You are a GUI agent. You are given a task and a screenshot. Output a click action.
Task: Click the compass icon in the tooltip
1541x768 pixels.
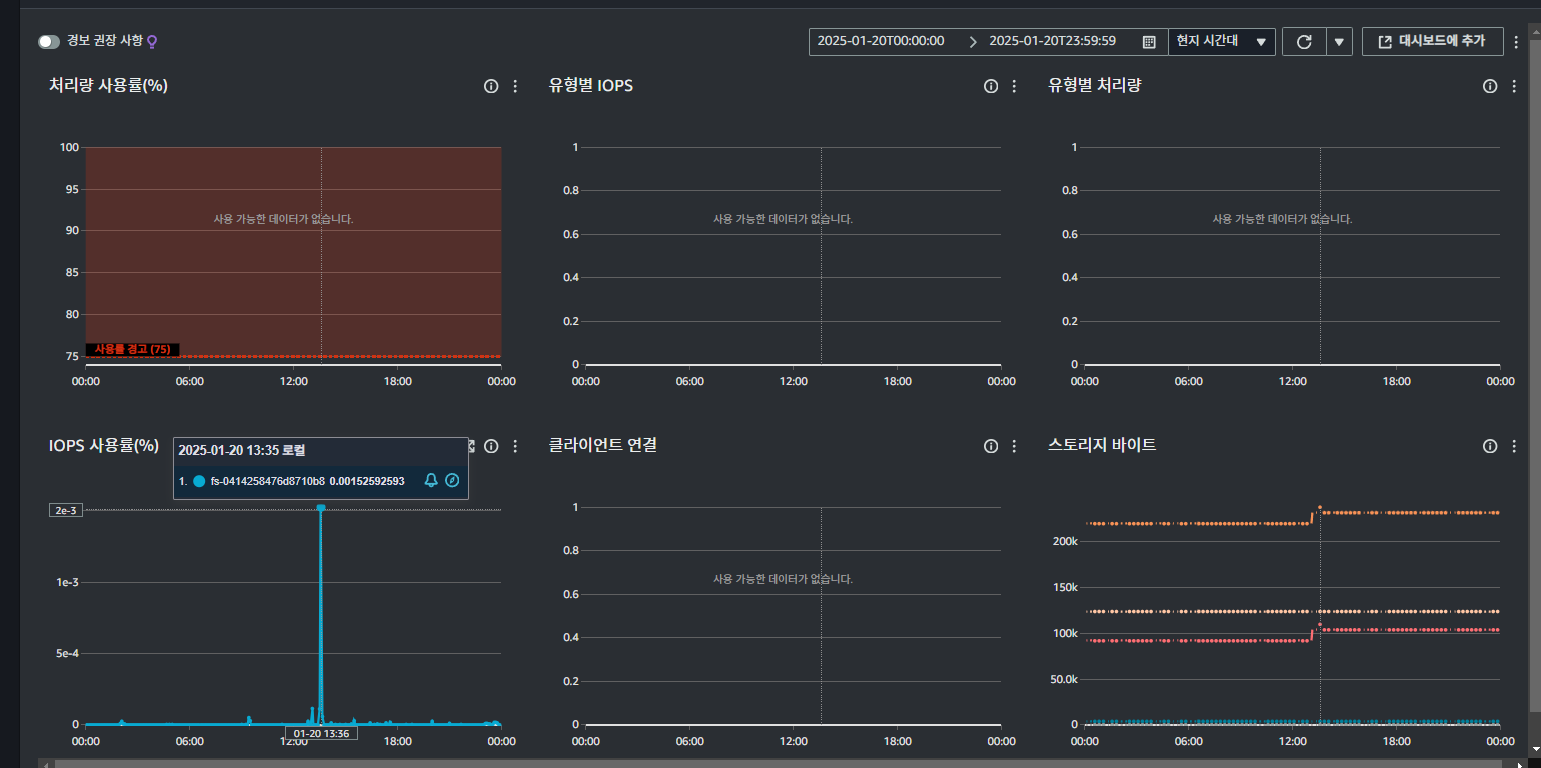452,481
